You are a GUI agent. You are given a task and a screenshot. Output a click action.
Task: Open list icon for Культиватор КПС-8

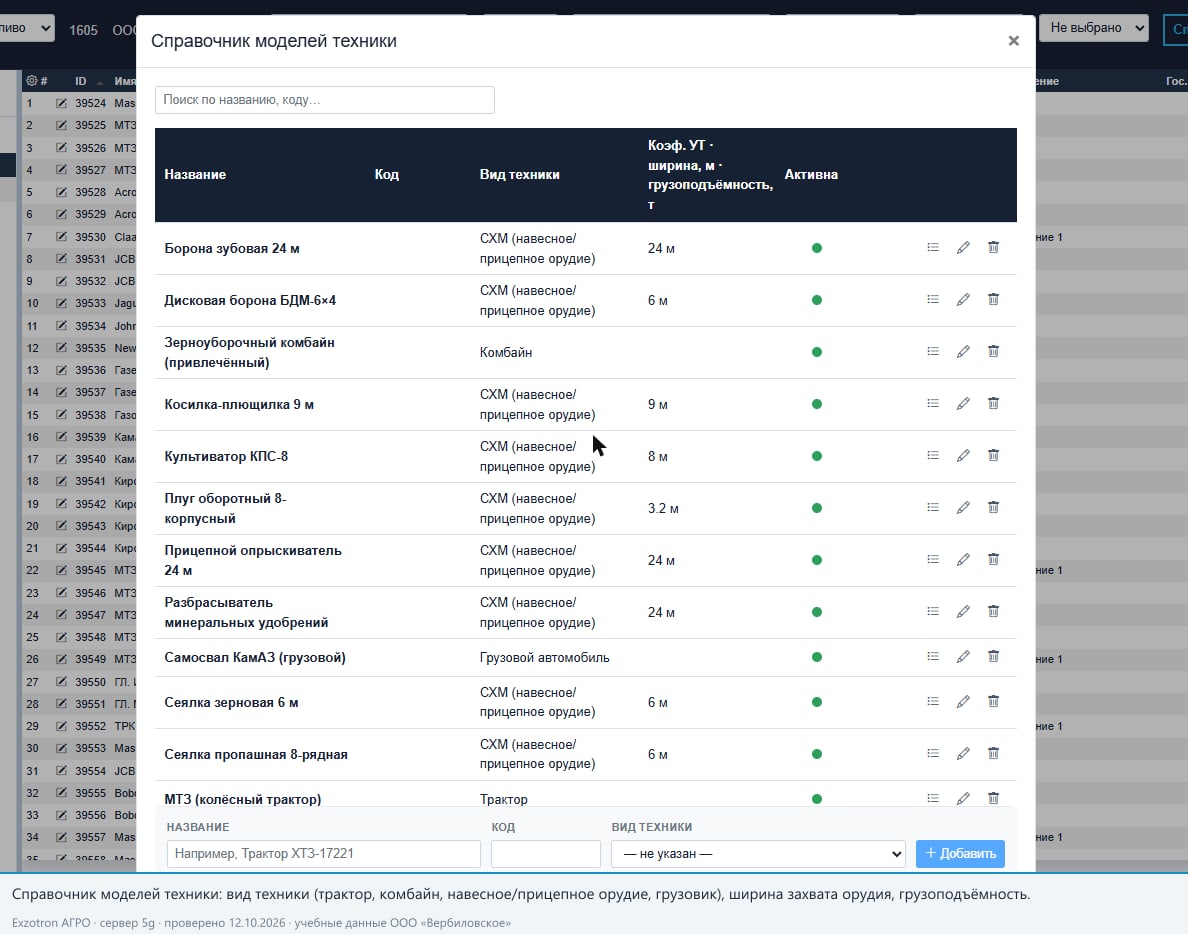tap(933, 456)
